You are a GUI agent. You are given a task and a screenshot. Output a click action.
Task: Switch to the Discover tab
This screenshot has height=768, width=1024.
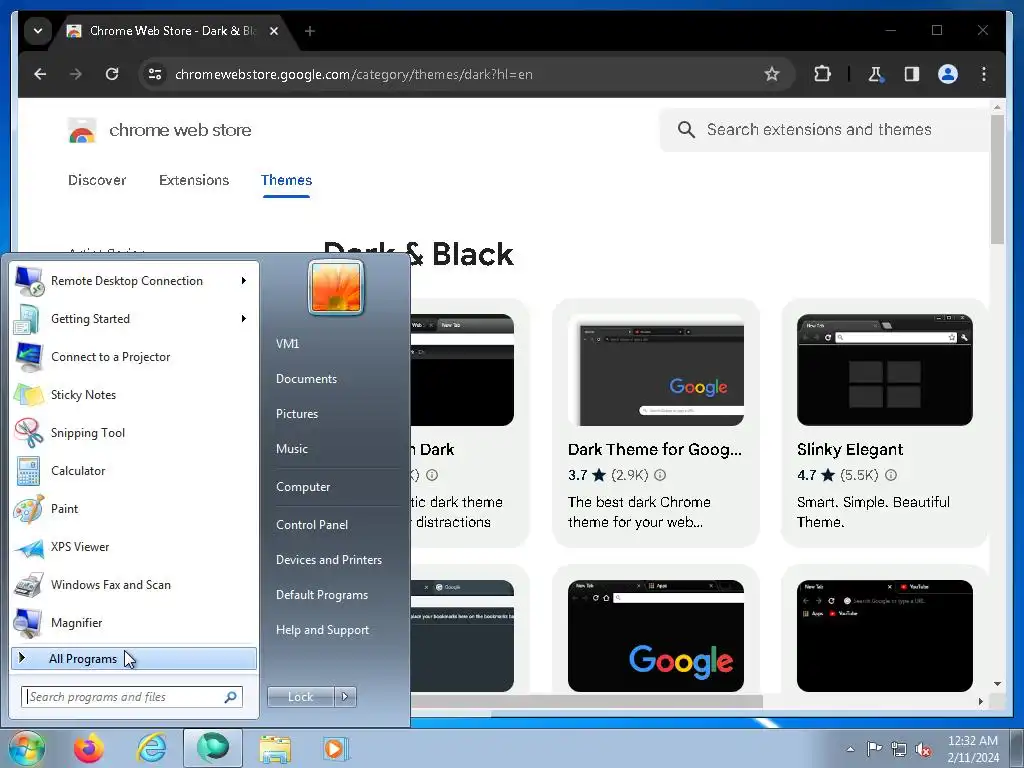click(x=97, y=180)
